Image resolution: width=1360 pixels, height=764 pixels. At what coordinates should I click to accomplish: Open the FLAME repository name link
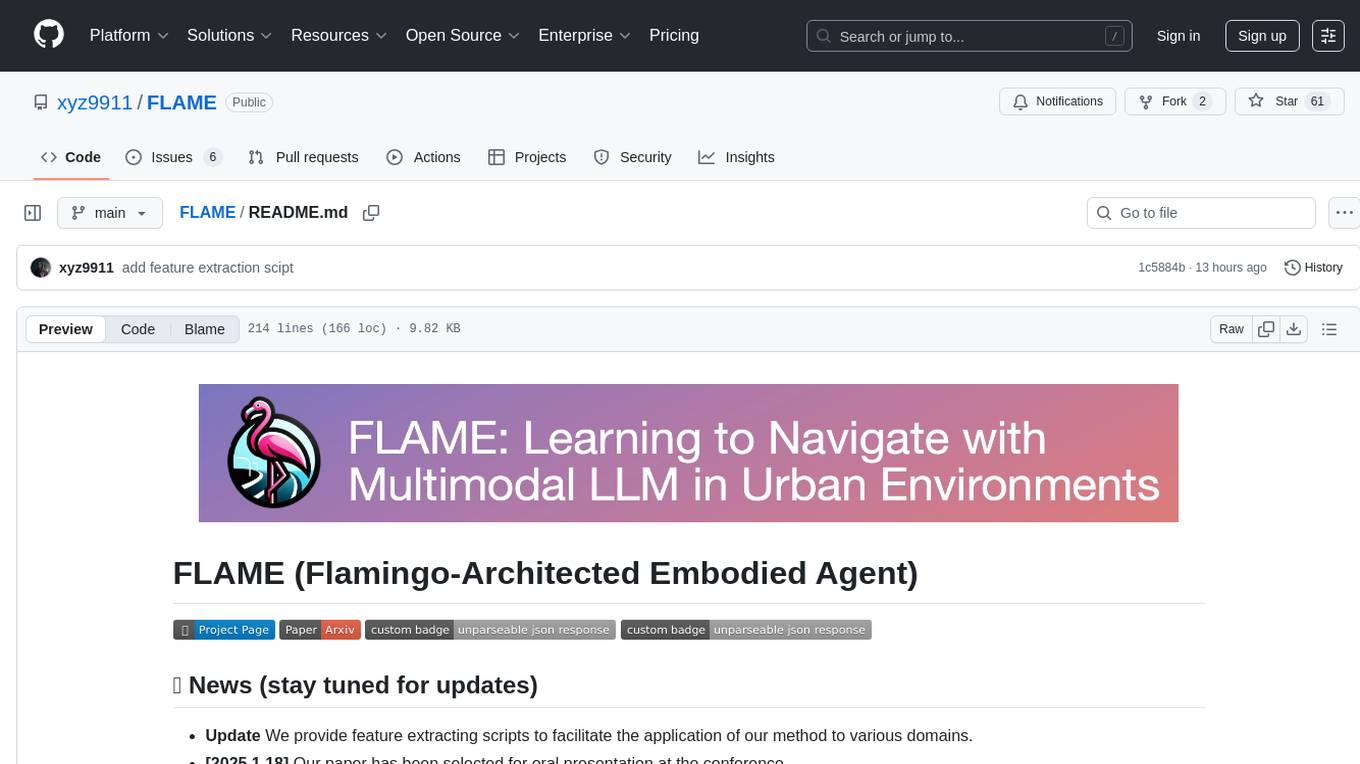182,102
